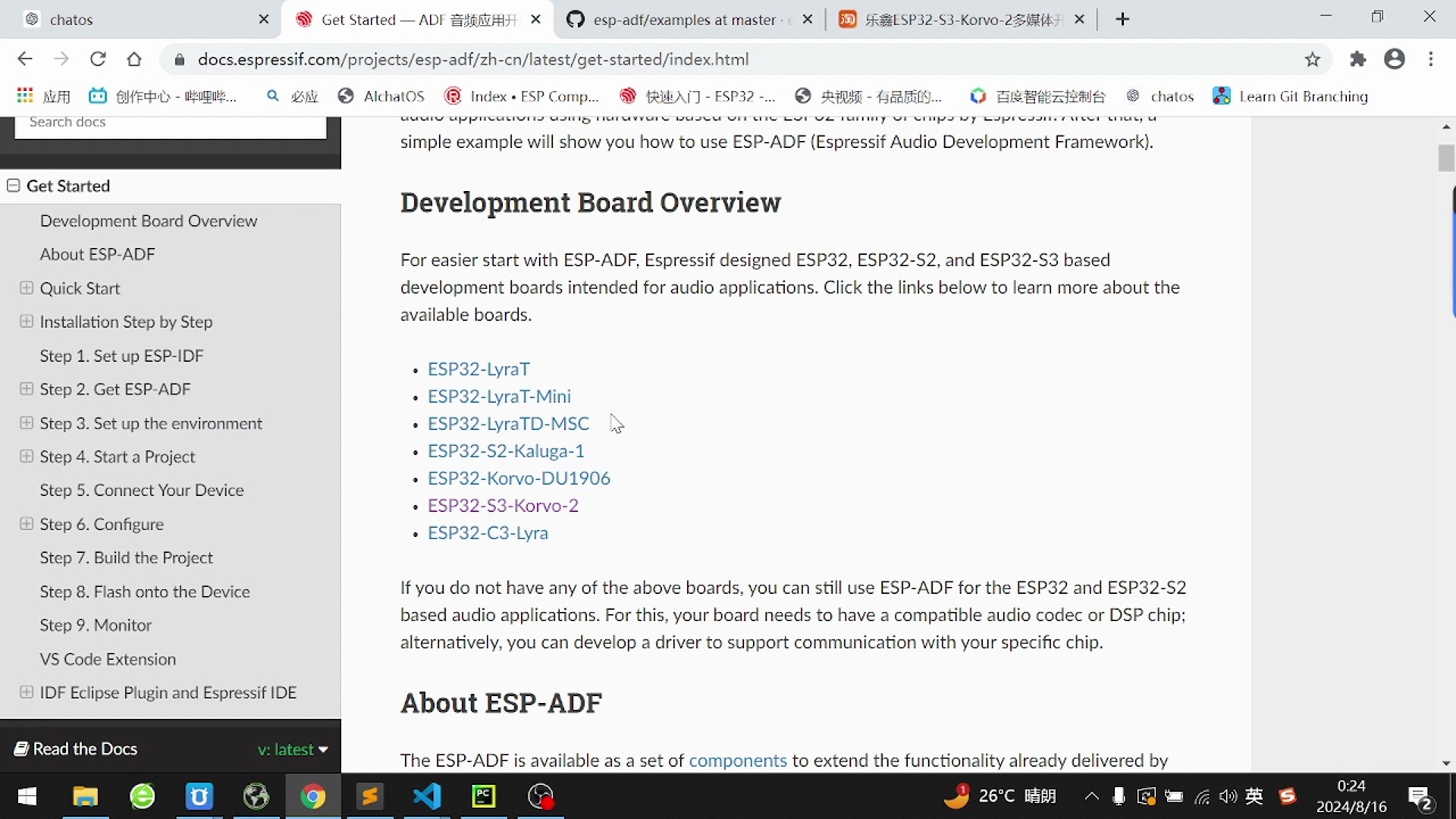The height and width of the screenshot is (819, 1456).
Task: Open the screen recorder taskbar icon
Action: [x=541, y=796]
